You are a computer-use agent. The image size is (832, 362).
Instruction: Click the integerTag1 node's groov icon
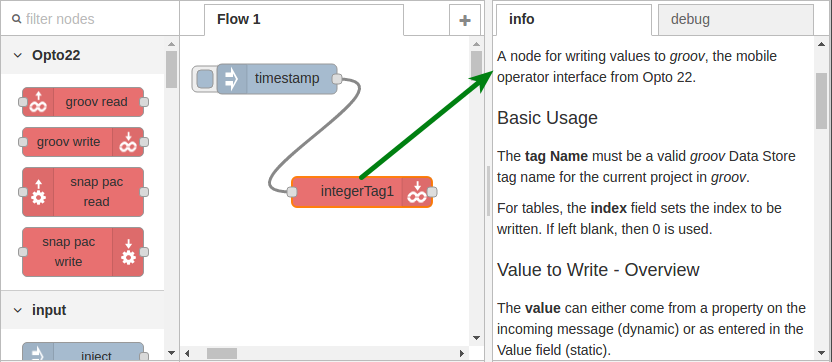point(417,192)
